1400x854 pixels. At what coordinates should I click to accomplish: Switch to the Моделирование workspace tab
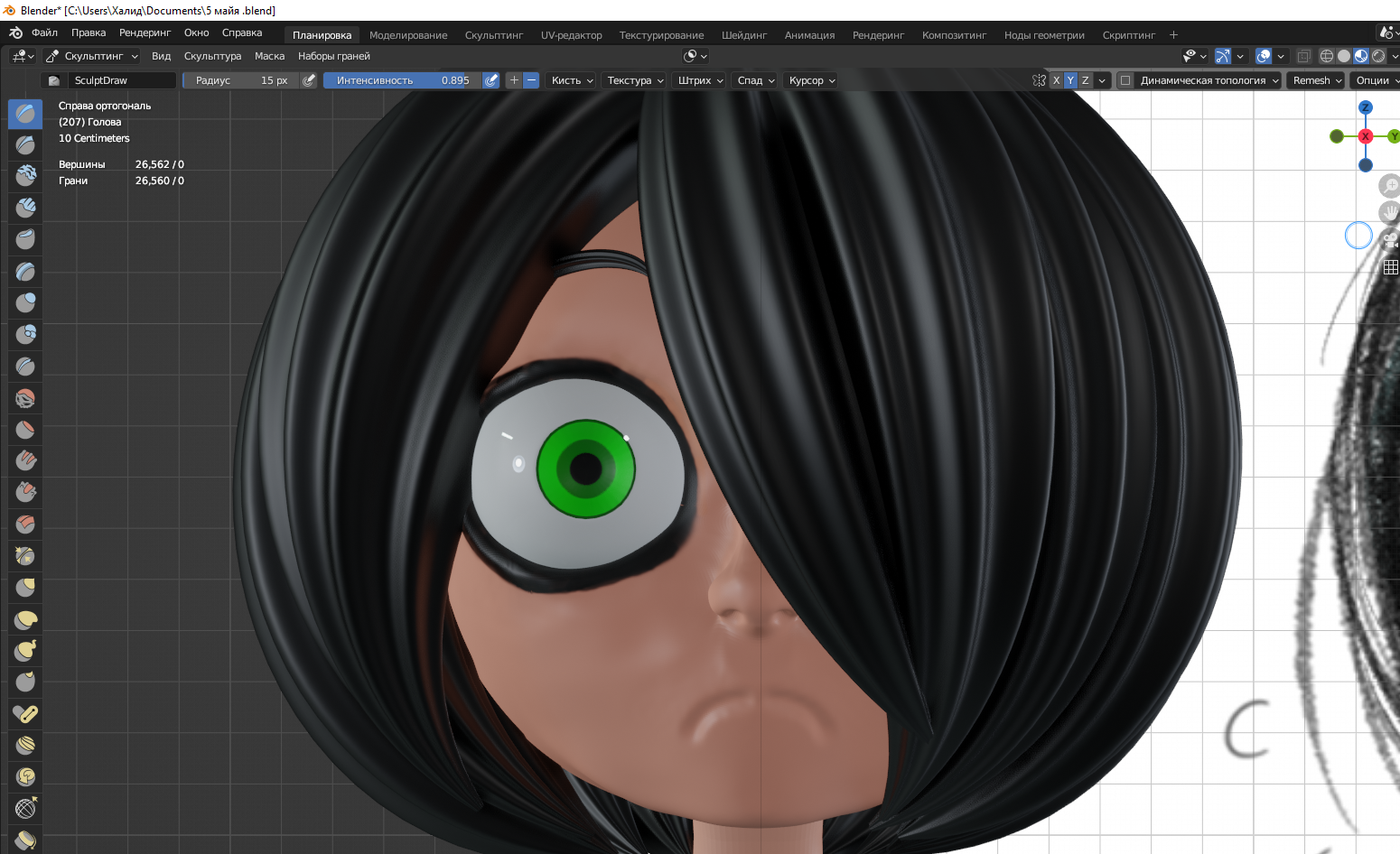tap(408, 35)
